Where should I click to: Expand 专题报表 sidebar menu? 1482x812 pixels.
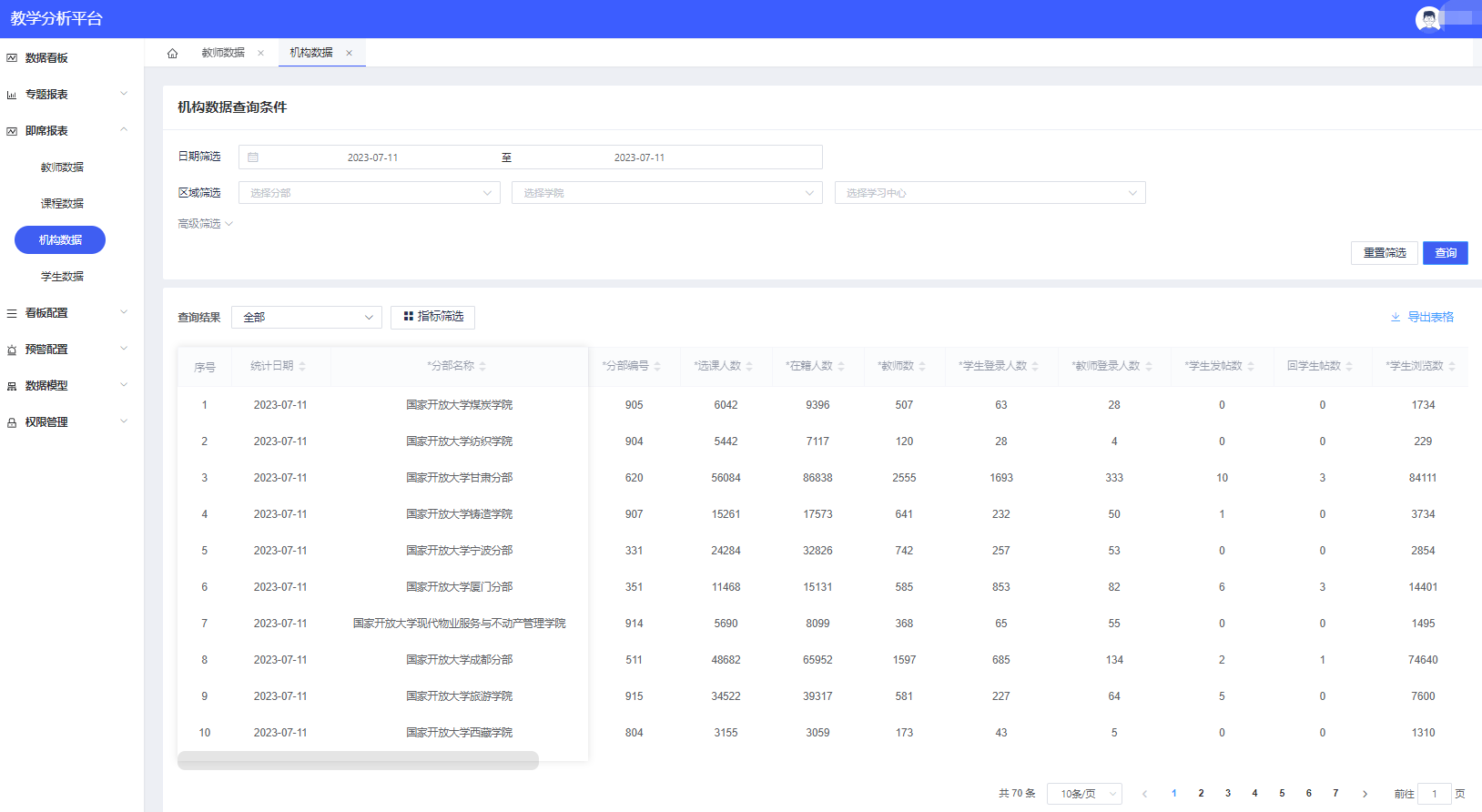tap(71, 94)
